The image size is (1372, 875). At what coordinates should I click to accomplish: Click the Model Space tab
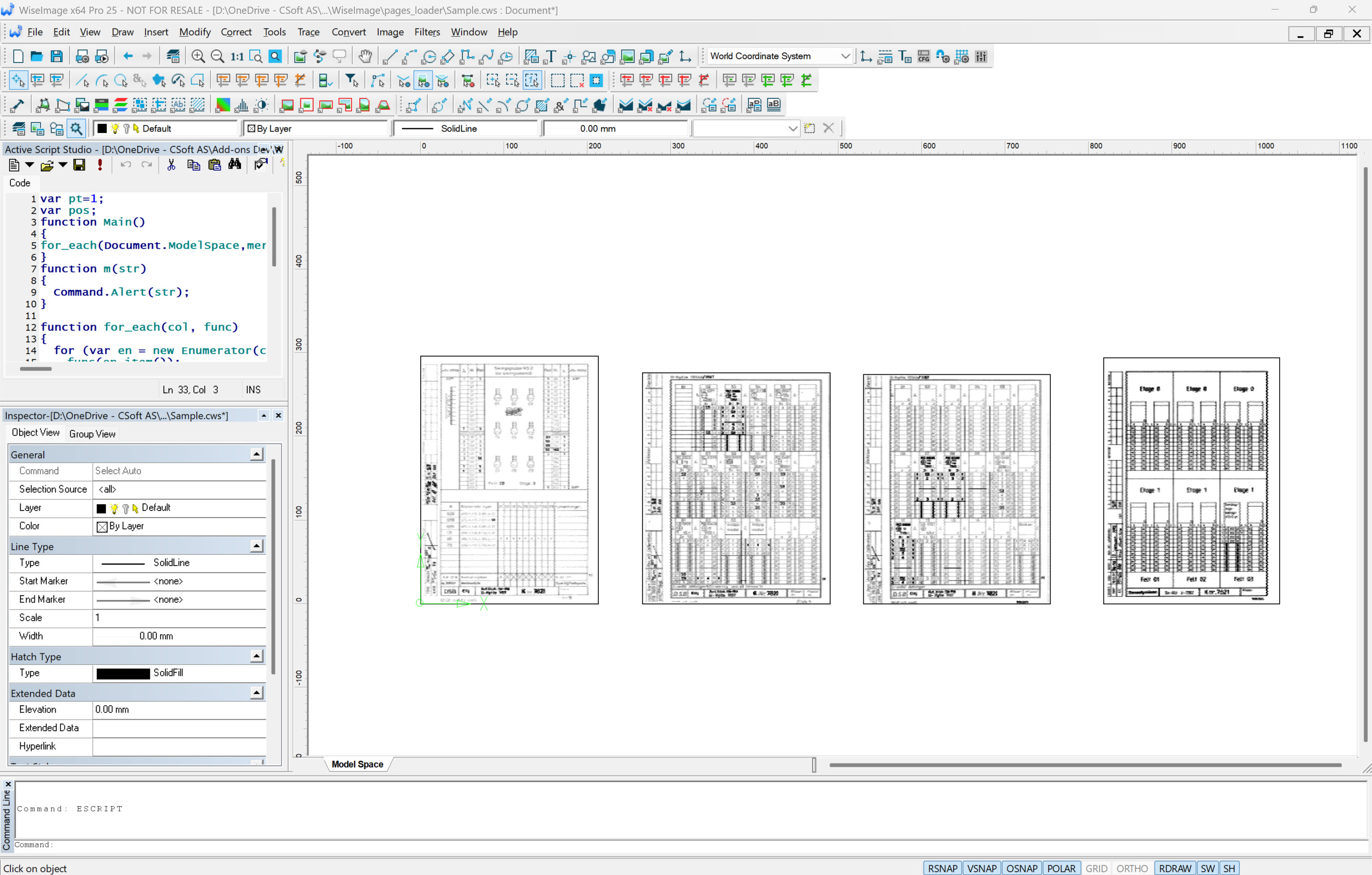[357, 764]
